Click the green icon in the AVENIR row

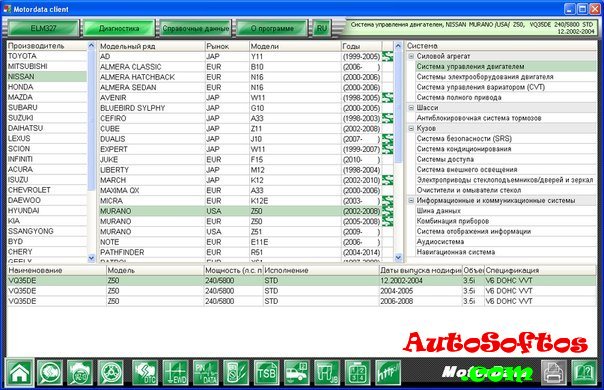pos(388,98)
